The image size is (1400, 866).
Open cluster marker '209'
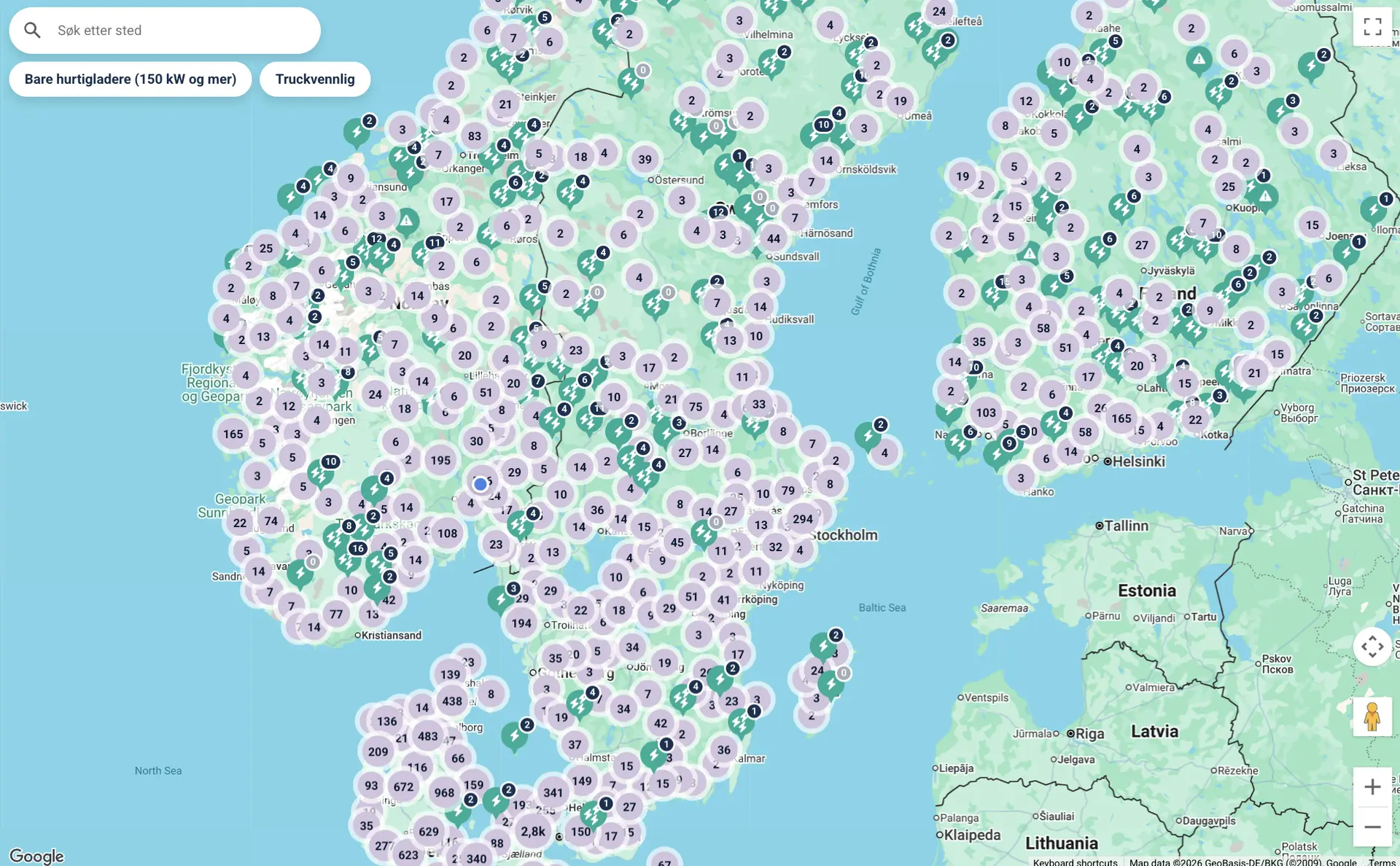(378, 752)
